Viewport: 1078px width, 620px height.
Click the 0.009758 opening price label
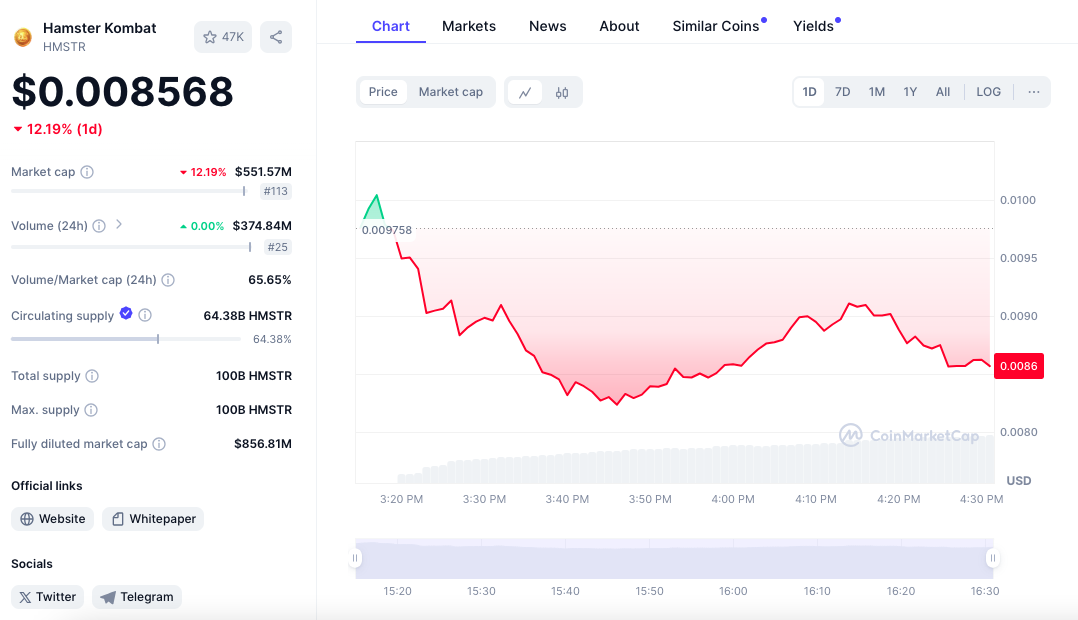(386, 230)
